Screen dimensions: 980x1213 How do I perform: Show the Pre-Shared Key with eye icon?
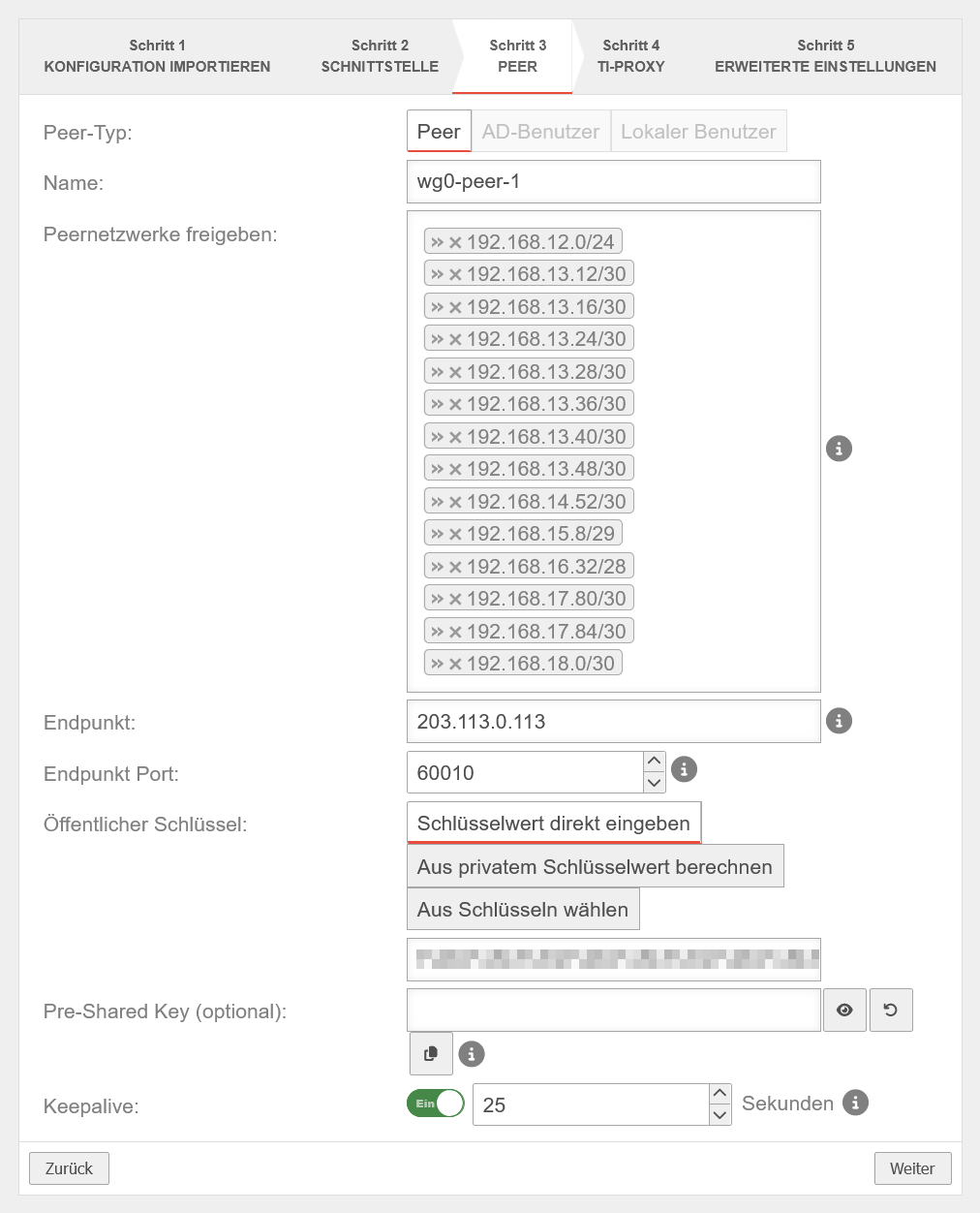click(x=844, y=1011)
